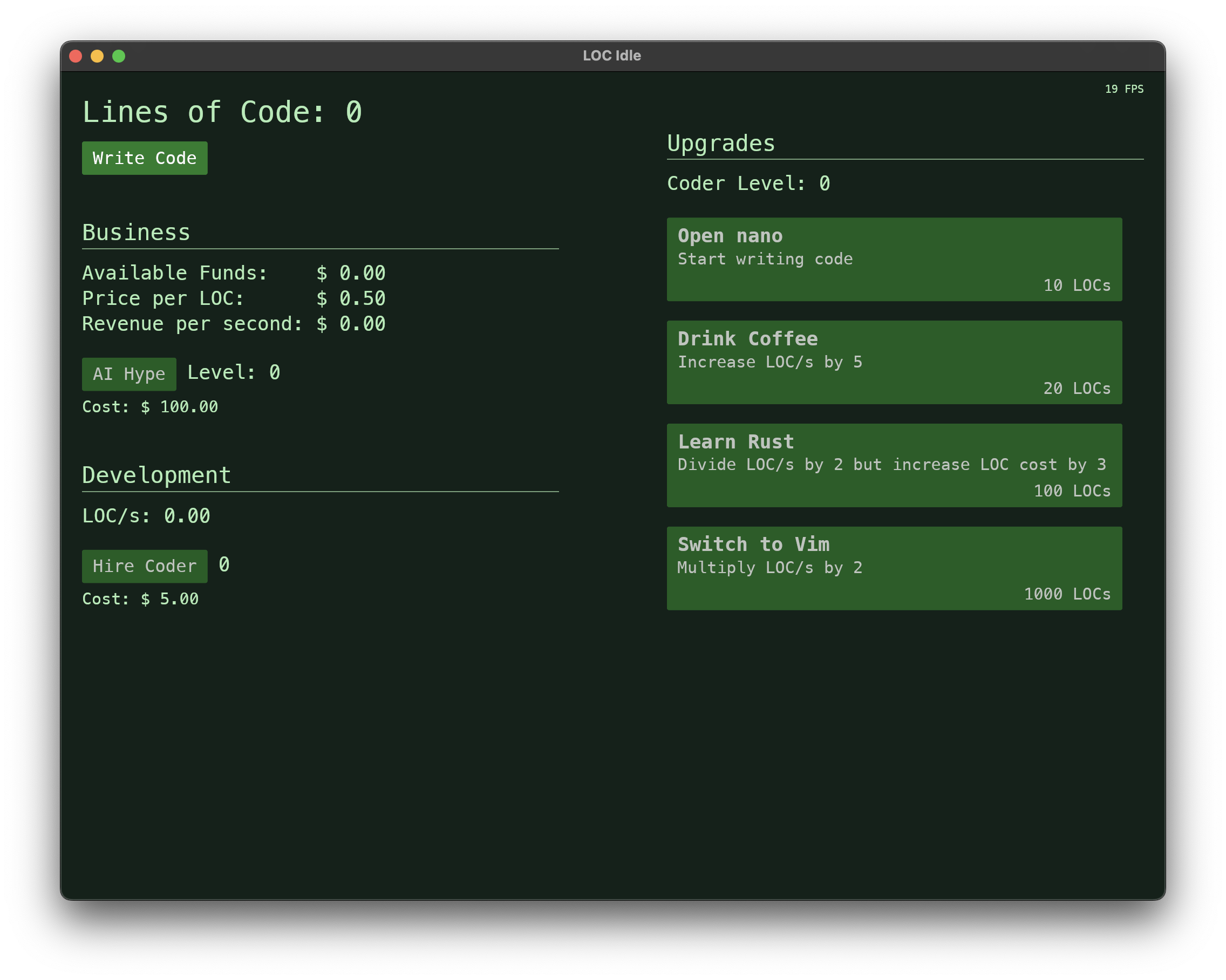Maximize window with green button

pyautogui.click(x=119, y=56)
